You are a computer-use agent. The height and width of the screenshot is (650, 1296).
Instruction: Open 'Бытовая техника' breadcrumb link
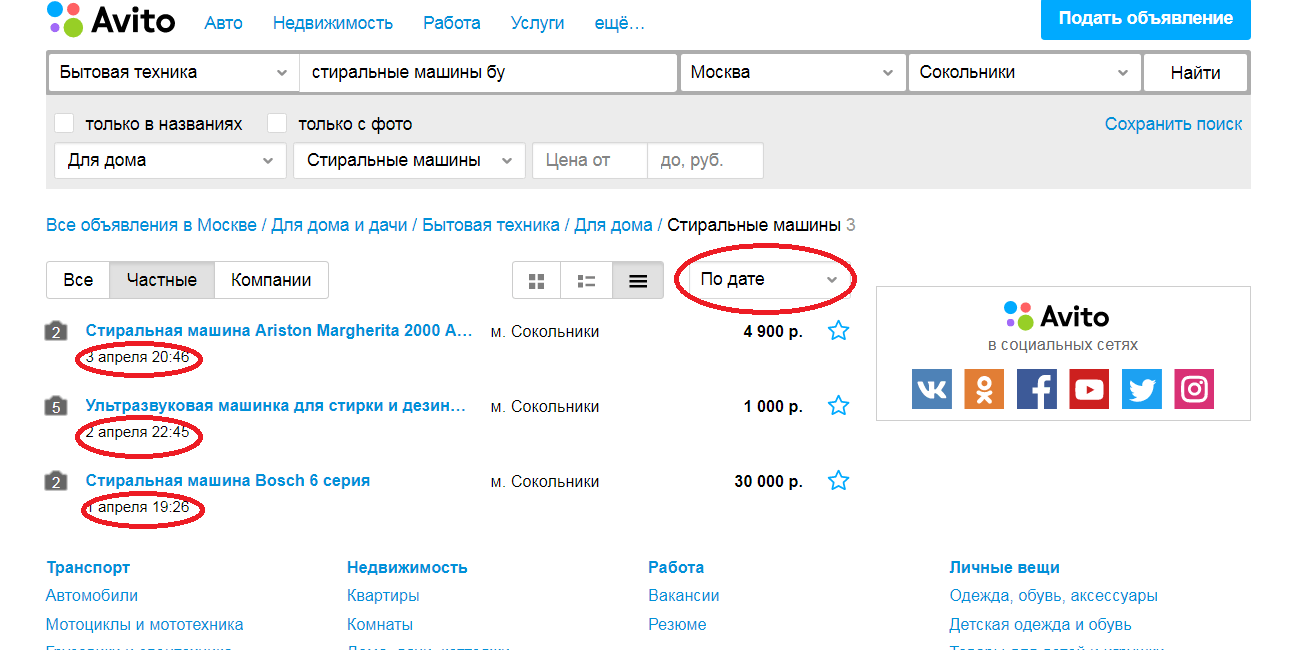(x=491, y=225)
